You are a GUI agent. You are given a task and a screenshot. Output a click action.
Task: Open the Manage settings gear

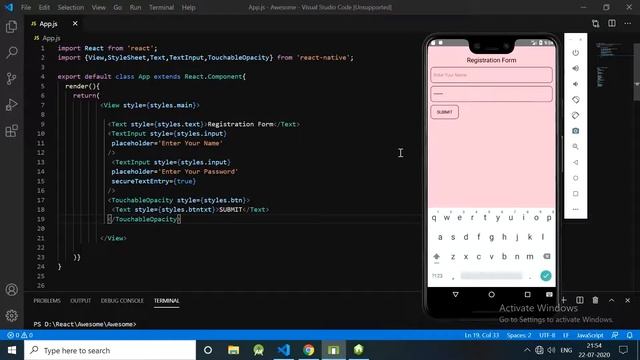[x=11, y=316]
